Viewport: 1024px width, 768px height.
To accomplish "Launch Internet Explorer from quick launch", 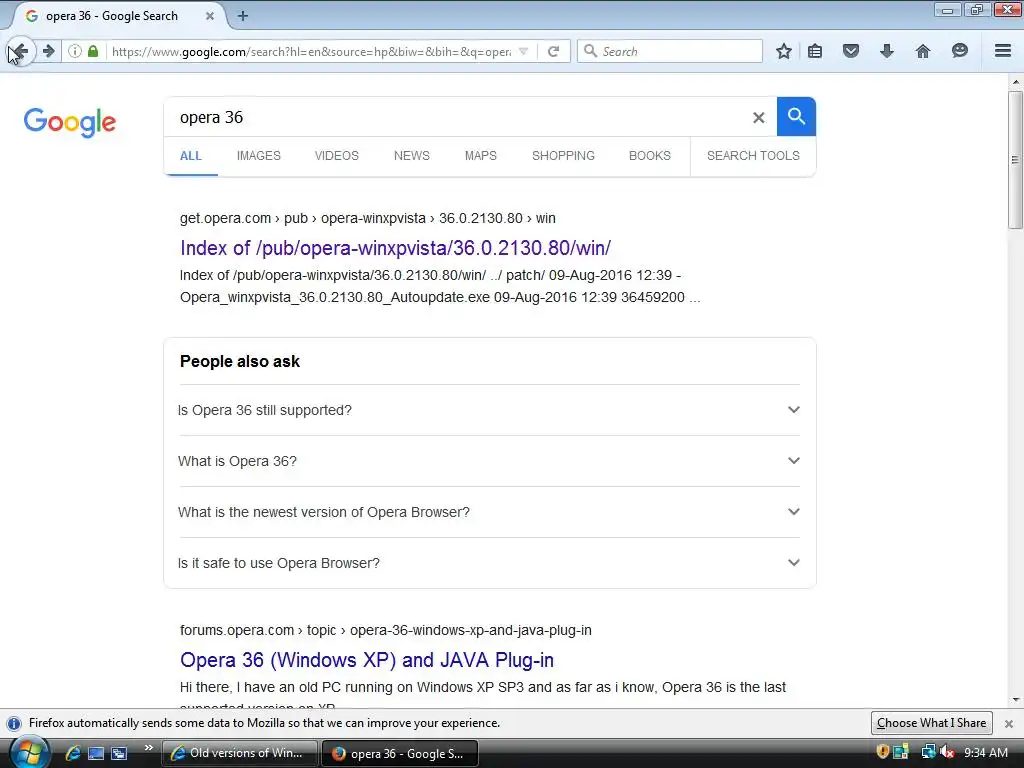I will click(x=72, y=753).
